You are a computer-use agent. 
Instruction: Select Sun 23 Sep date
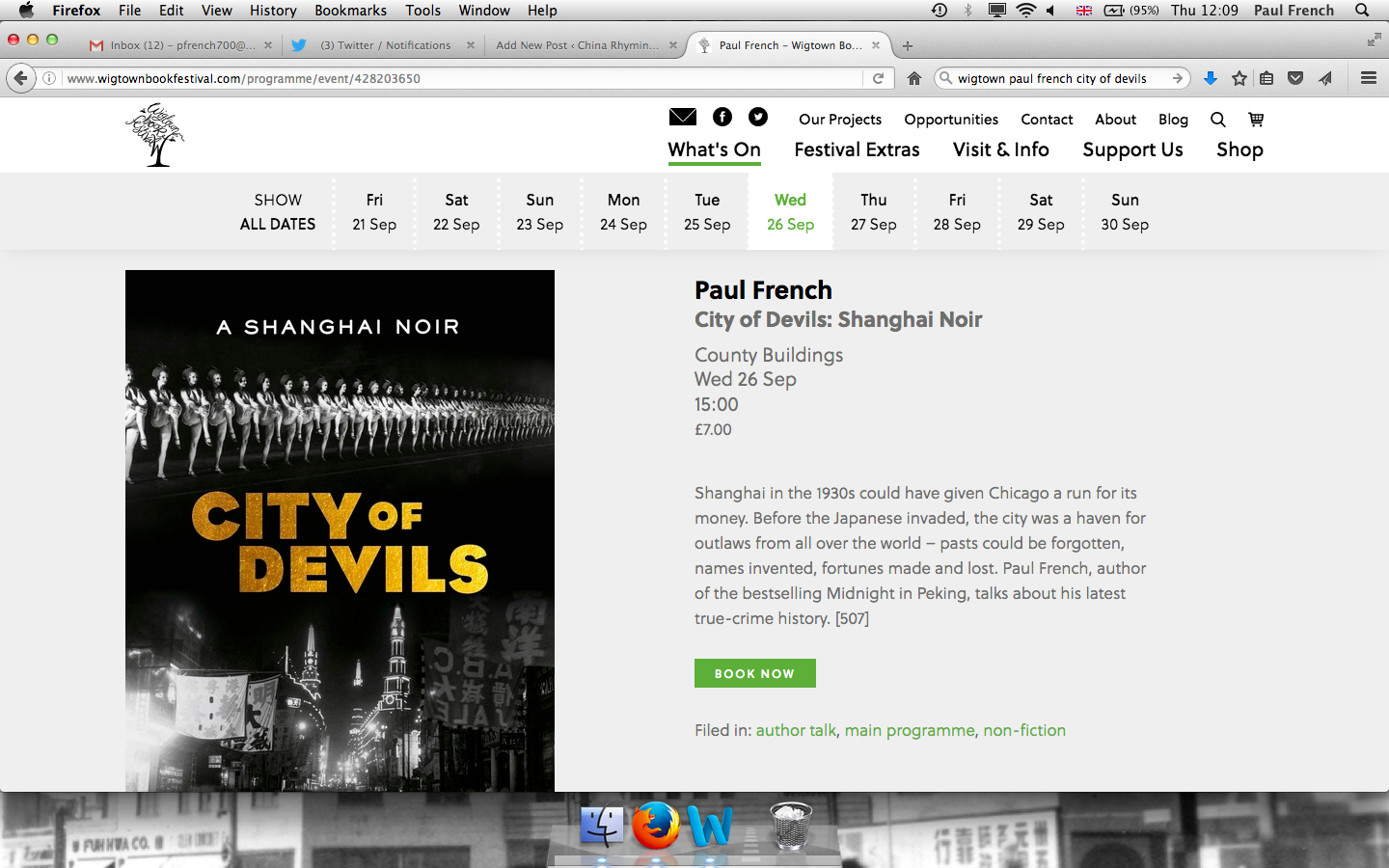[540, 212]
